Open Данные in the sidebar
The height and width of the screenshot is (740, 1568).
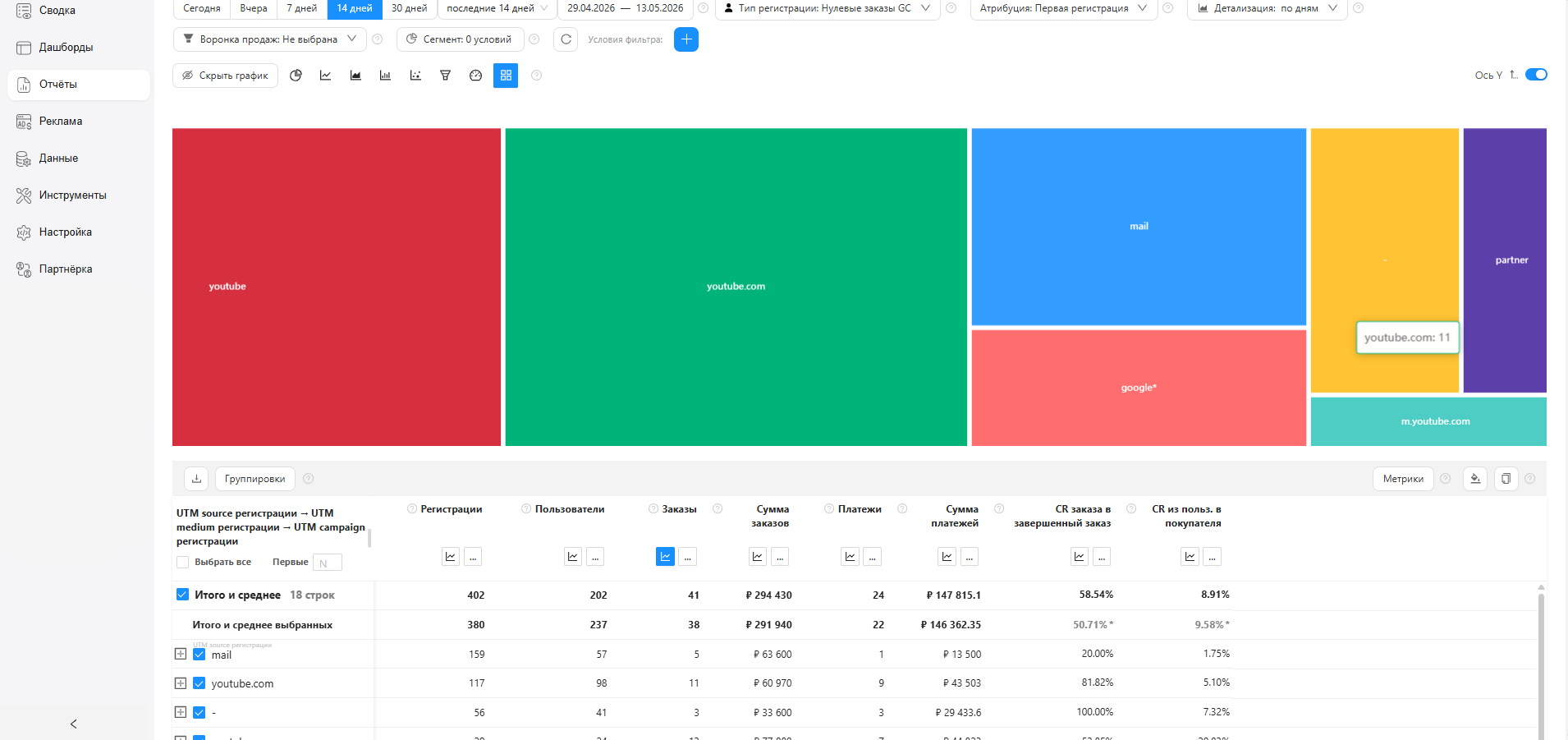coord(79,159)
